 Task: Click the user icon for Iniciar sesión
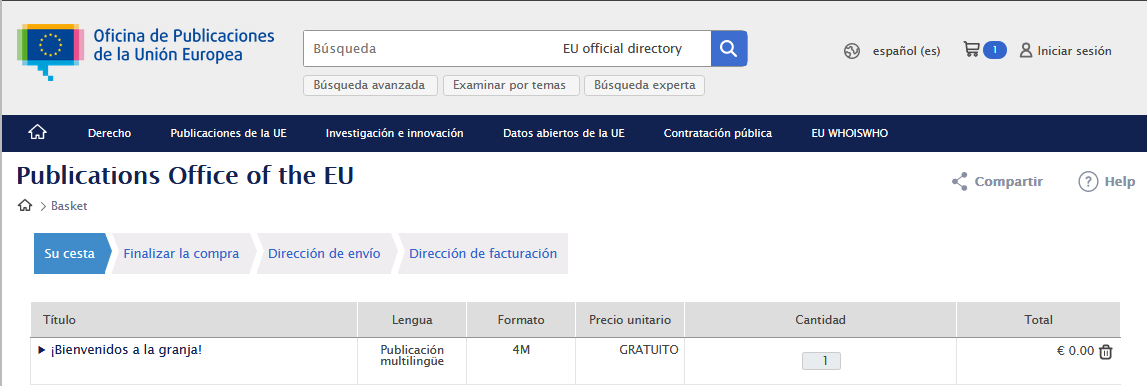pyautogui.click(x=1026, y=50)
